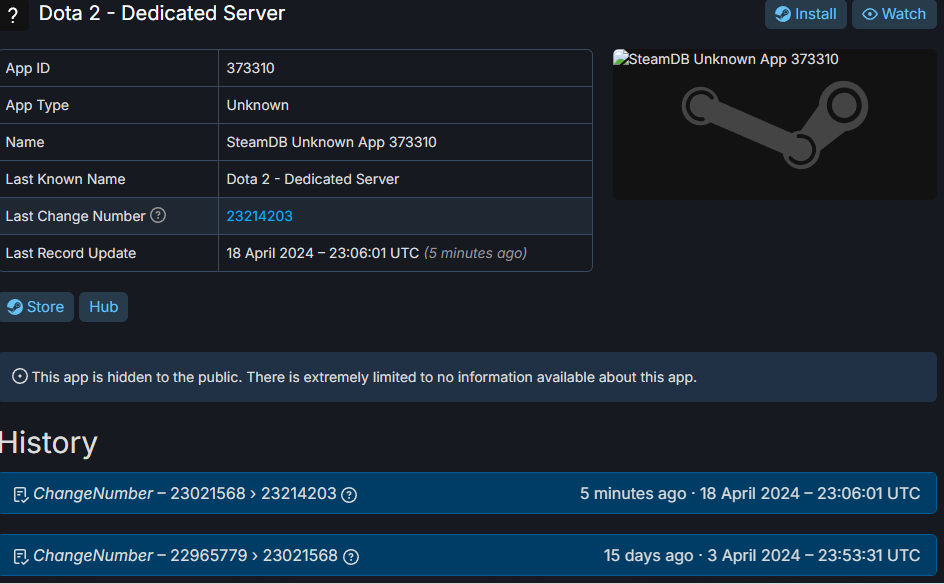Click timestamp 18 April 2024 – 23:06:01 UTC in history
The width and height of the screenshot is (944, 584).
[x=810, y=494]
